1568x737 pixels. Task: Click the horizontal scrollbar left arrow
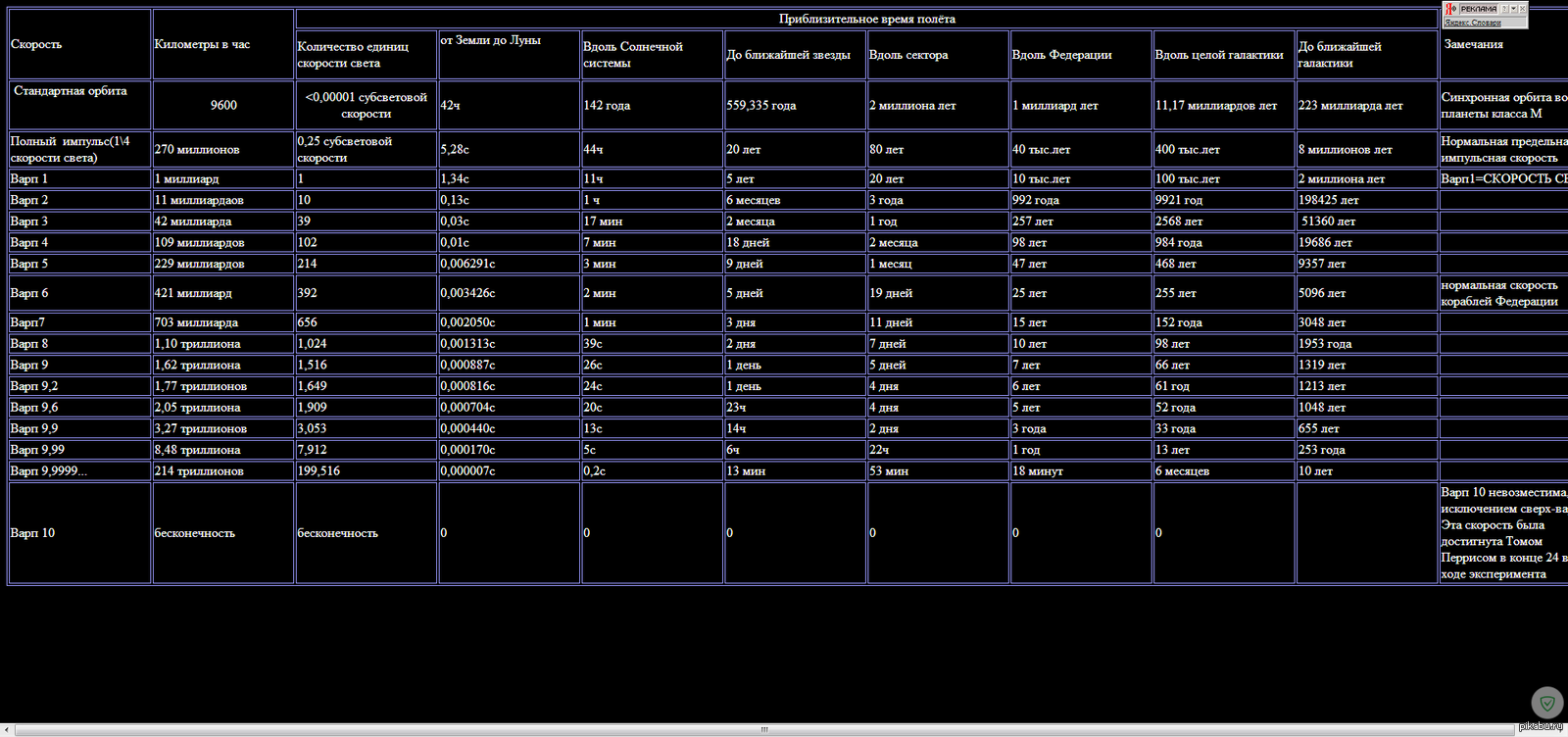pos(8,729)
